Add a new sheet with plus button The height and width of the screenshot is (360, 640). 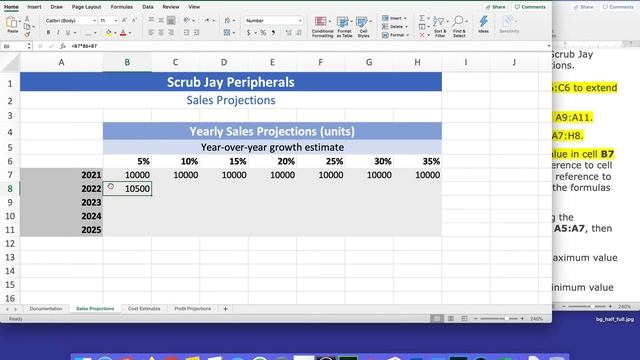click(x=225, y=309)
